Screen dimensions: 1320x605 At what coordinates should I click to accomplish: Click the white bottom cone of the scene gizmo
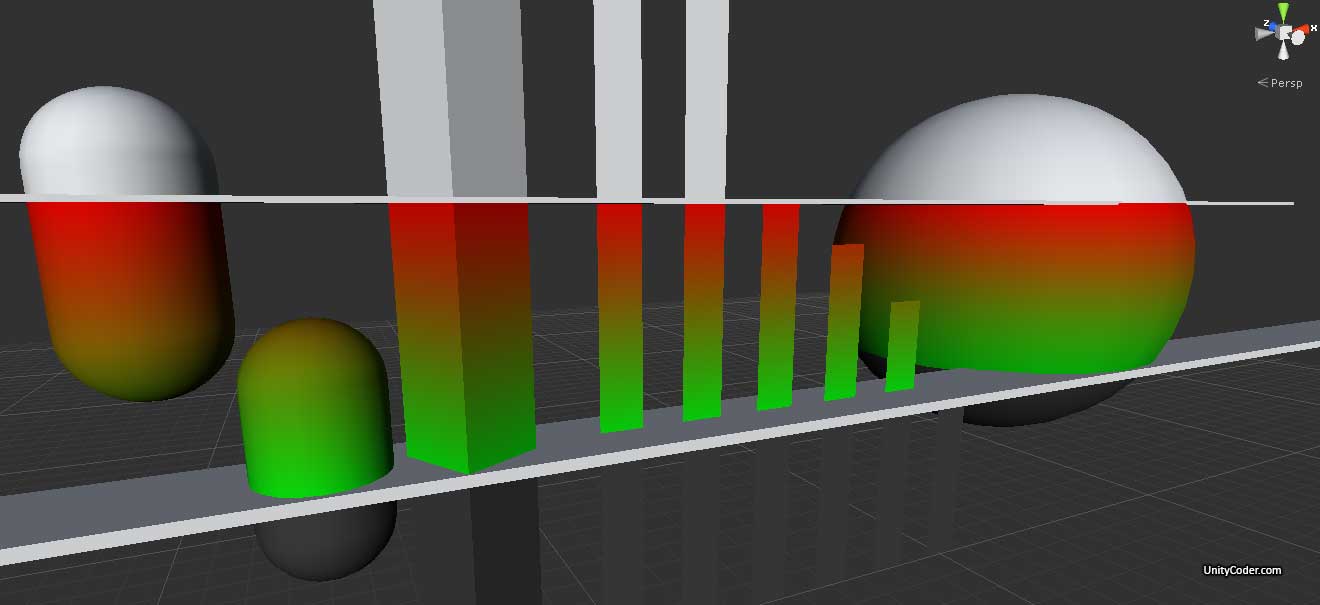(1283, 50)
